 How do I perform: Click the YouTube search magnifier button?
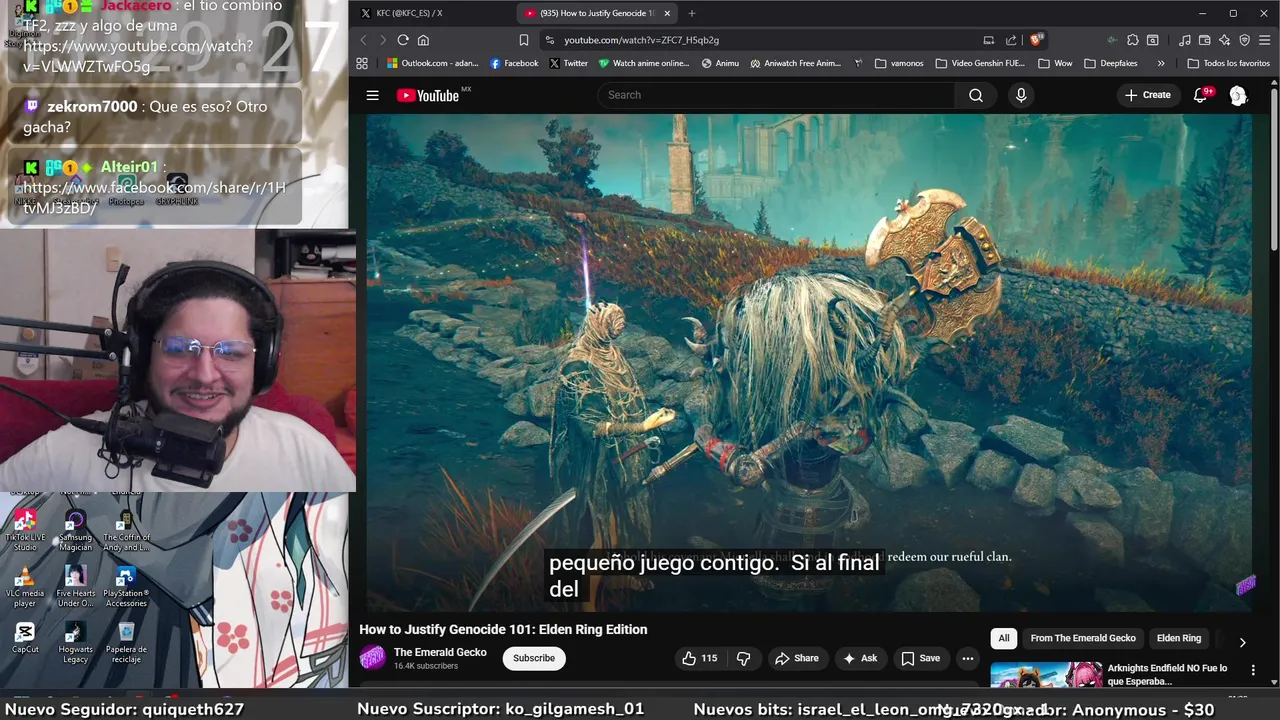(976, 95)
